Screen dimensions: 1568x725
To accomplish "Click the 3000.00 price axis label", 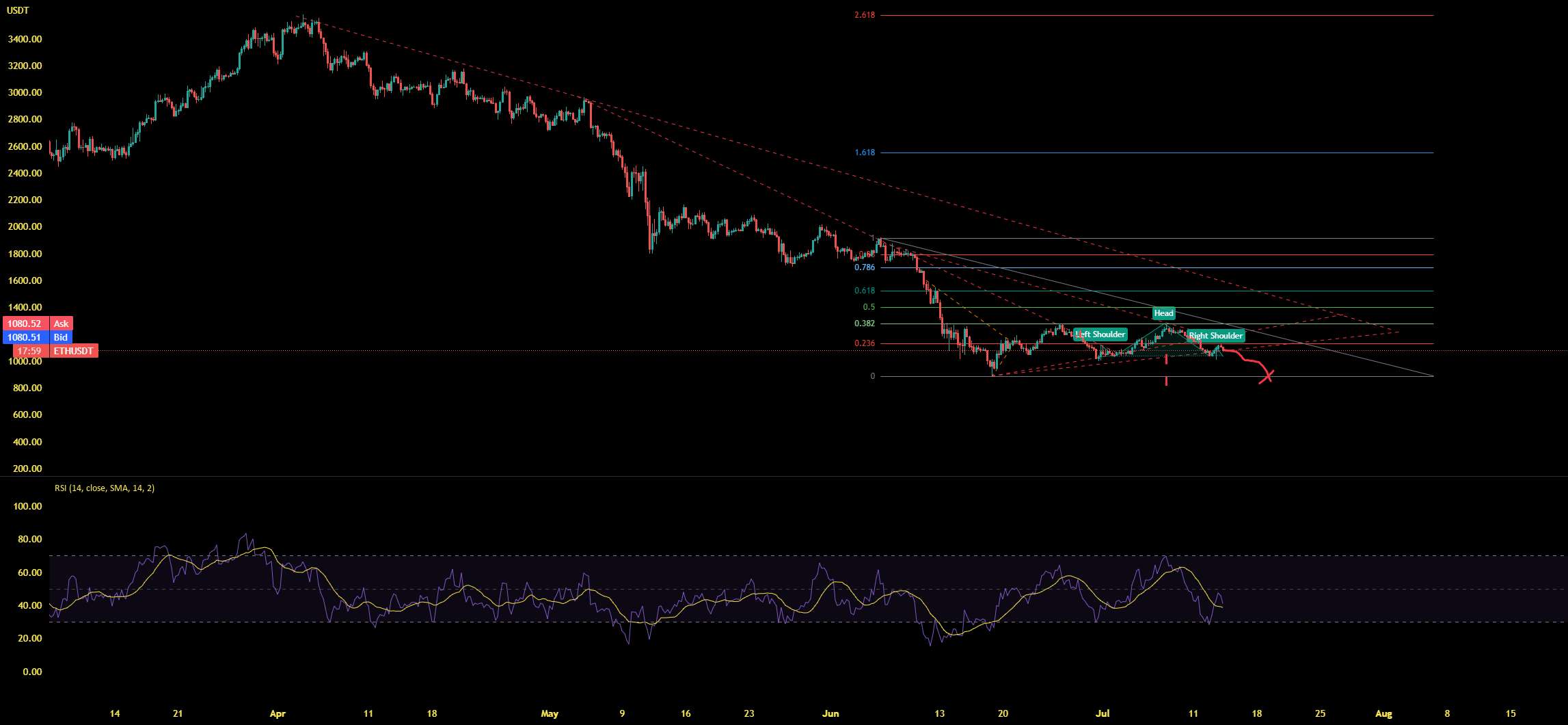I will coord(25,93).
